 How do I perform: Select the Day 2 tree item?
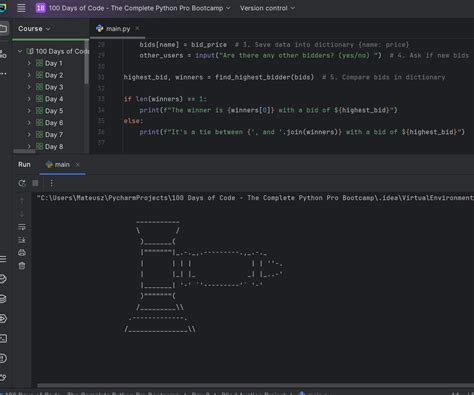pos(54,75)
